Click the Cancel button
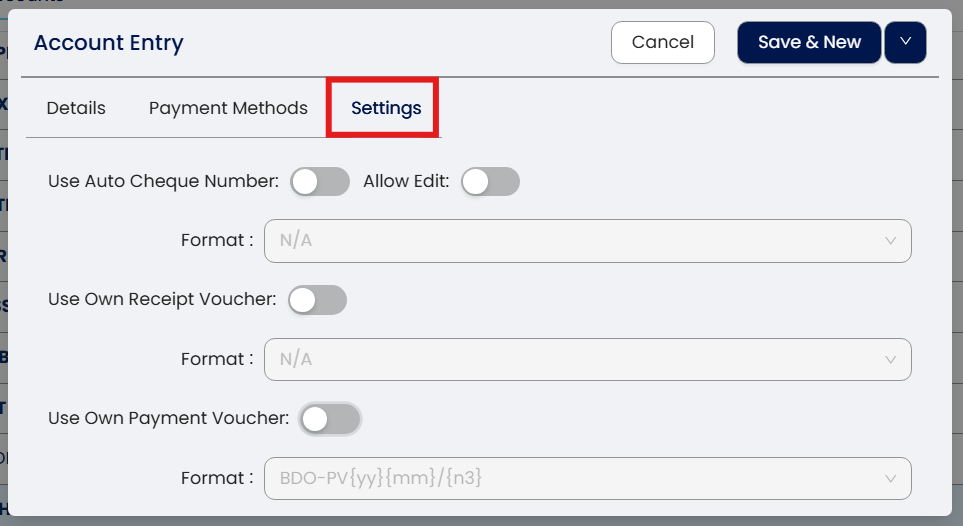963x526 pixels. point(662,42)
